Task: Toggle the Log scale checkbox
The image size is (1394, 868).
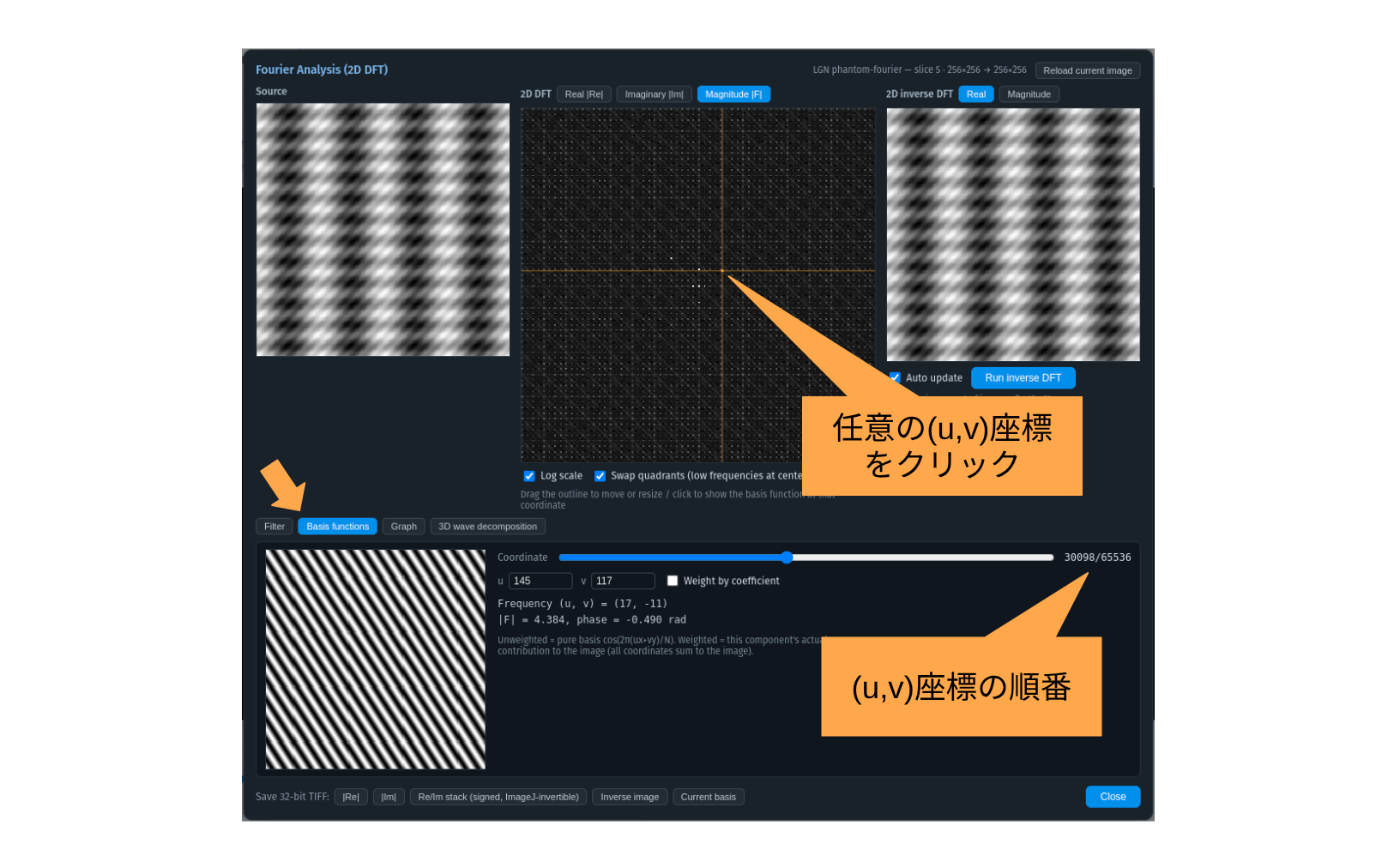Action: [x=529, y=476]
